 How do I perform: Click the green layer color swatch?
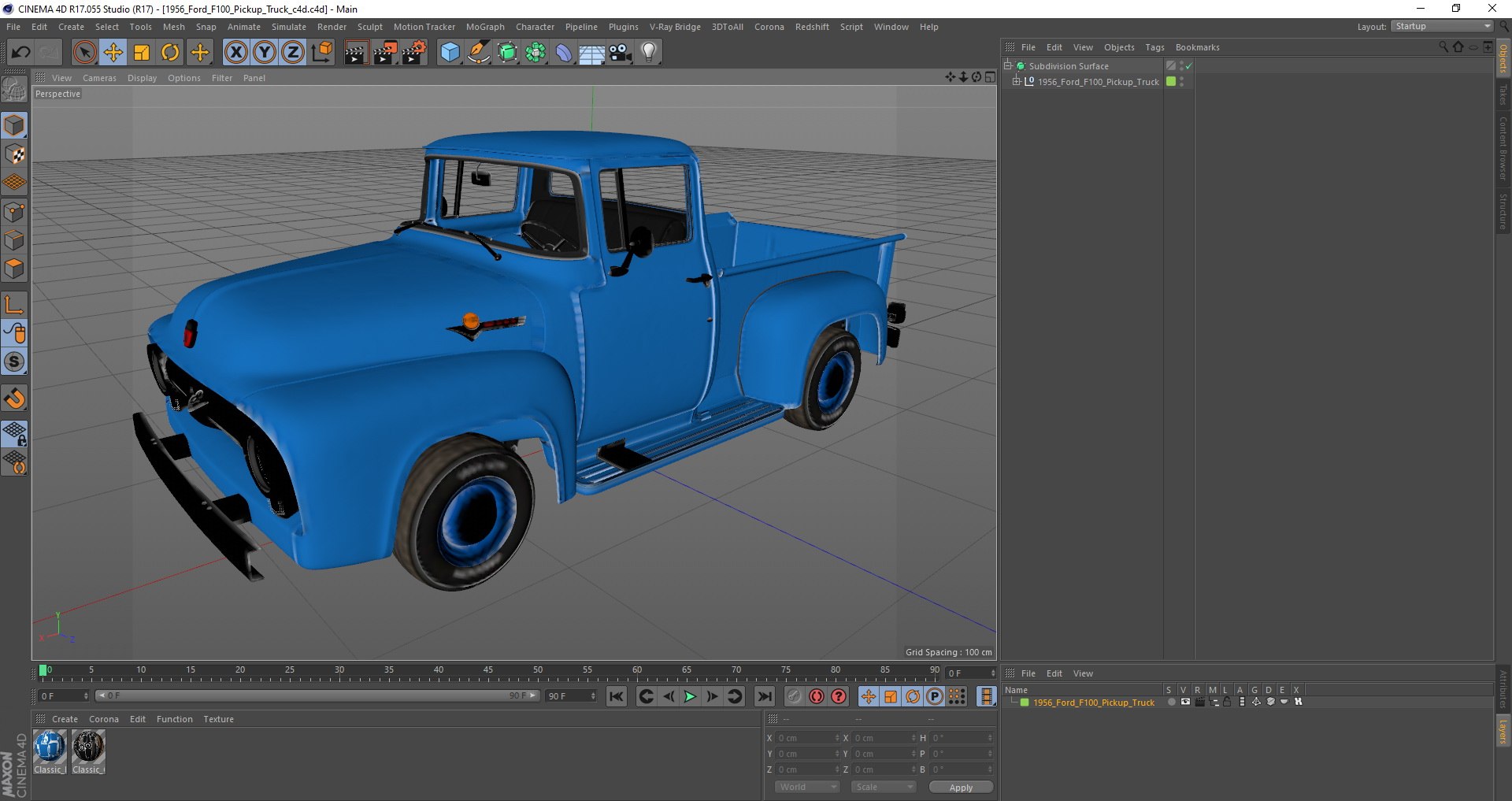pyautogui.click(x=1025, y=702)
